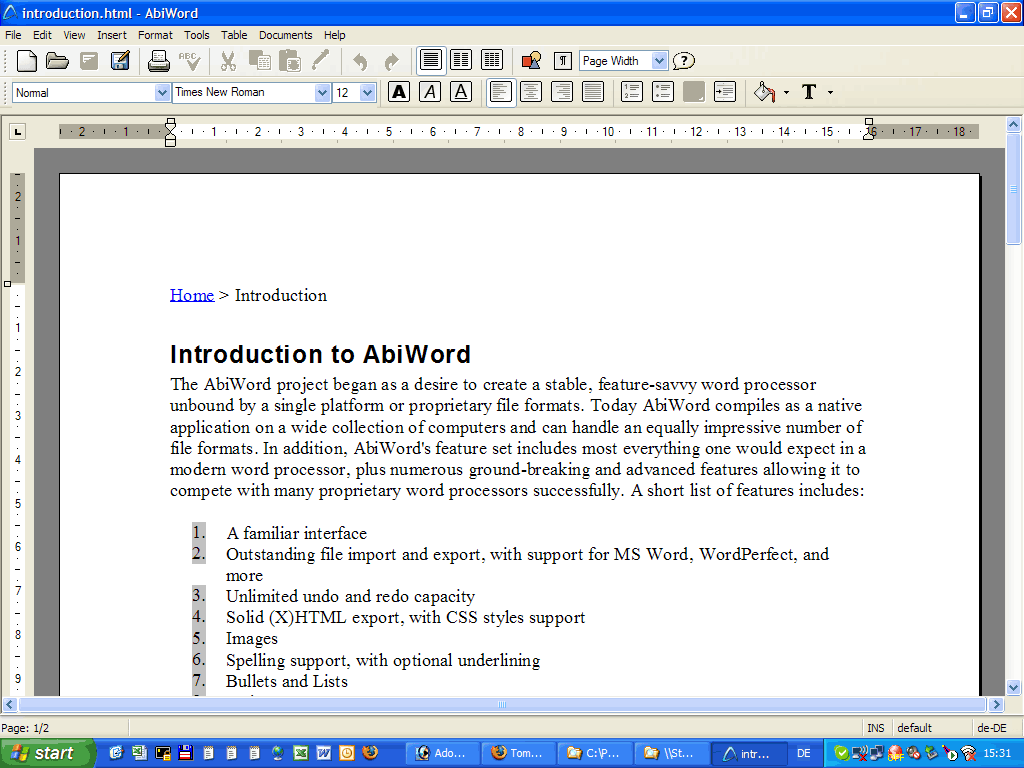Click the Word quick launch icon
This screenshot has width=1024, height=768.
tap(323, 753)
